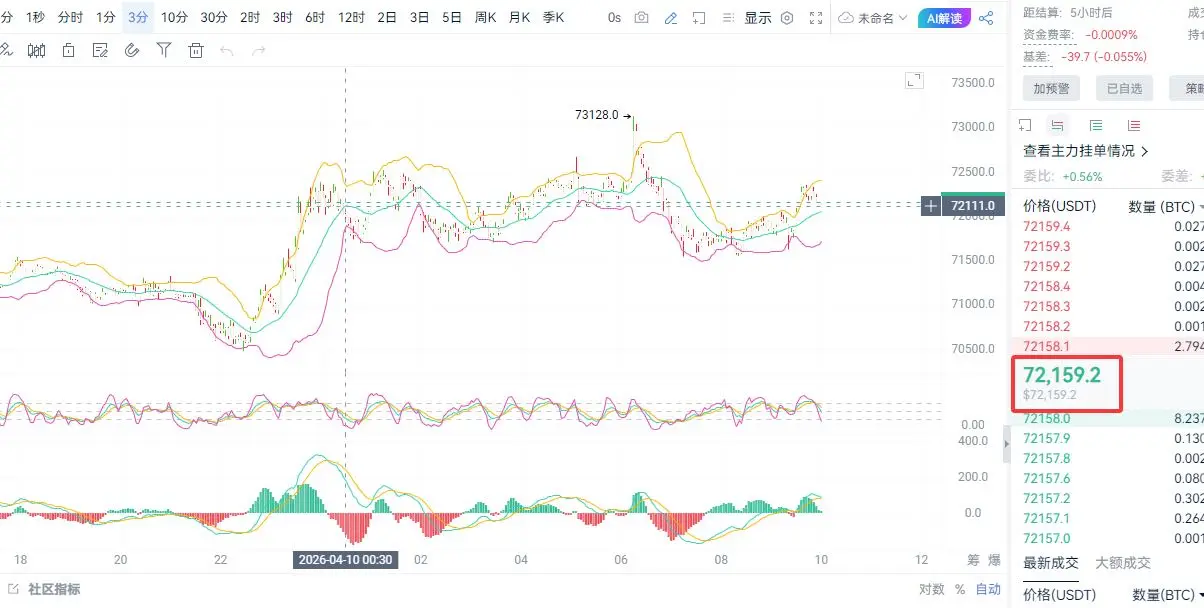The height and width of the screenshot is (608, 1204).
Task: Enter fullscreen chart mode
Action: [x=817, y=18]
